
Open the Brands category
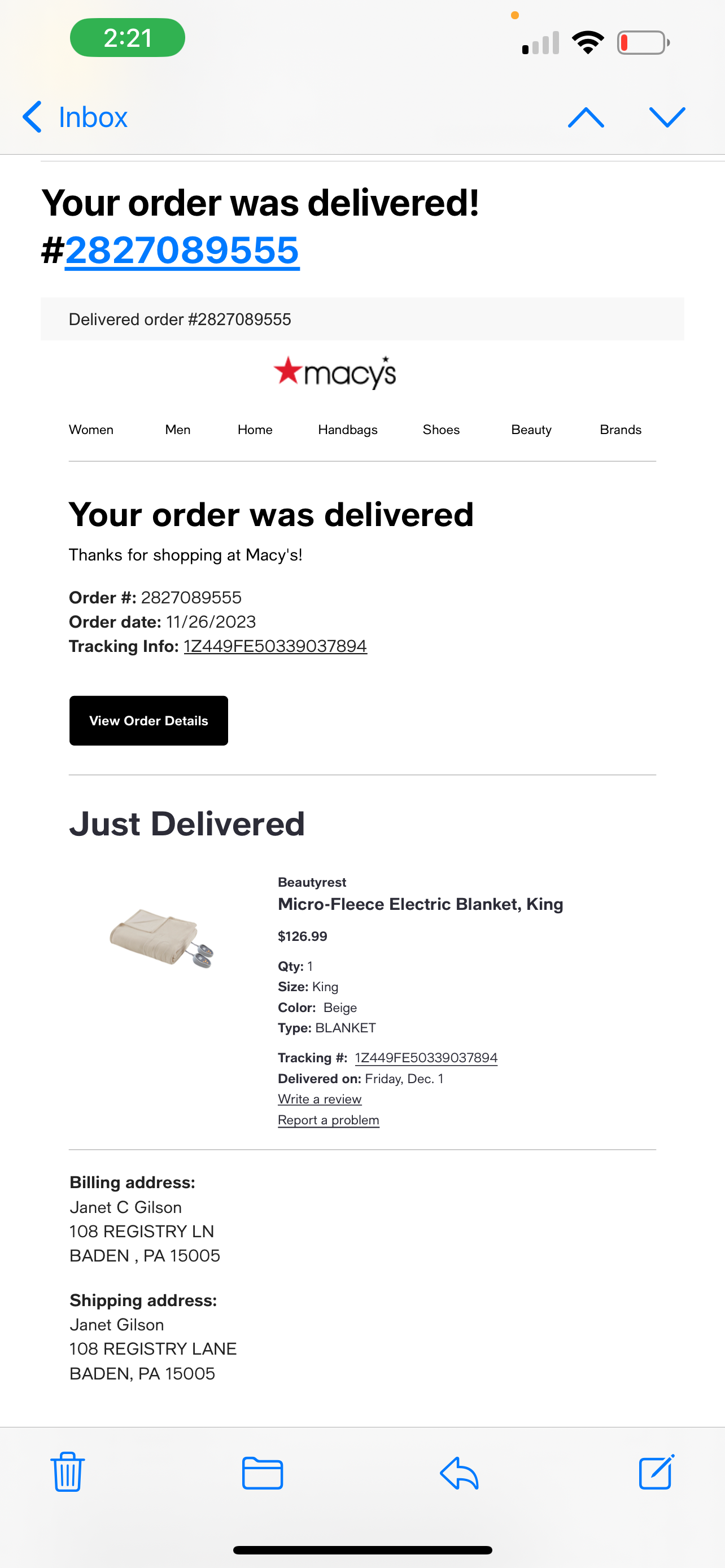coord(621,430)
